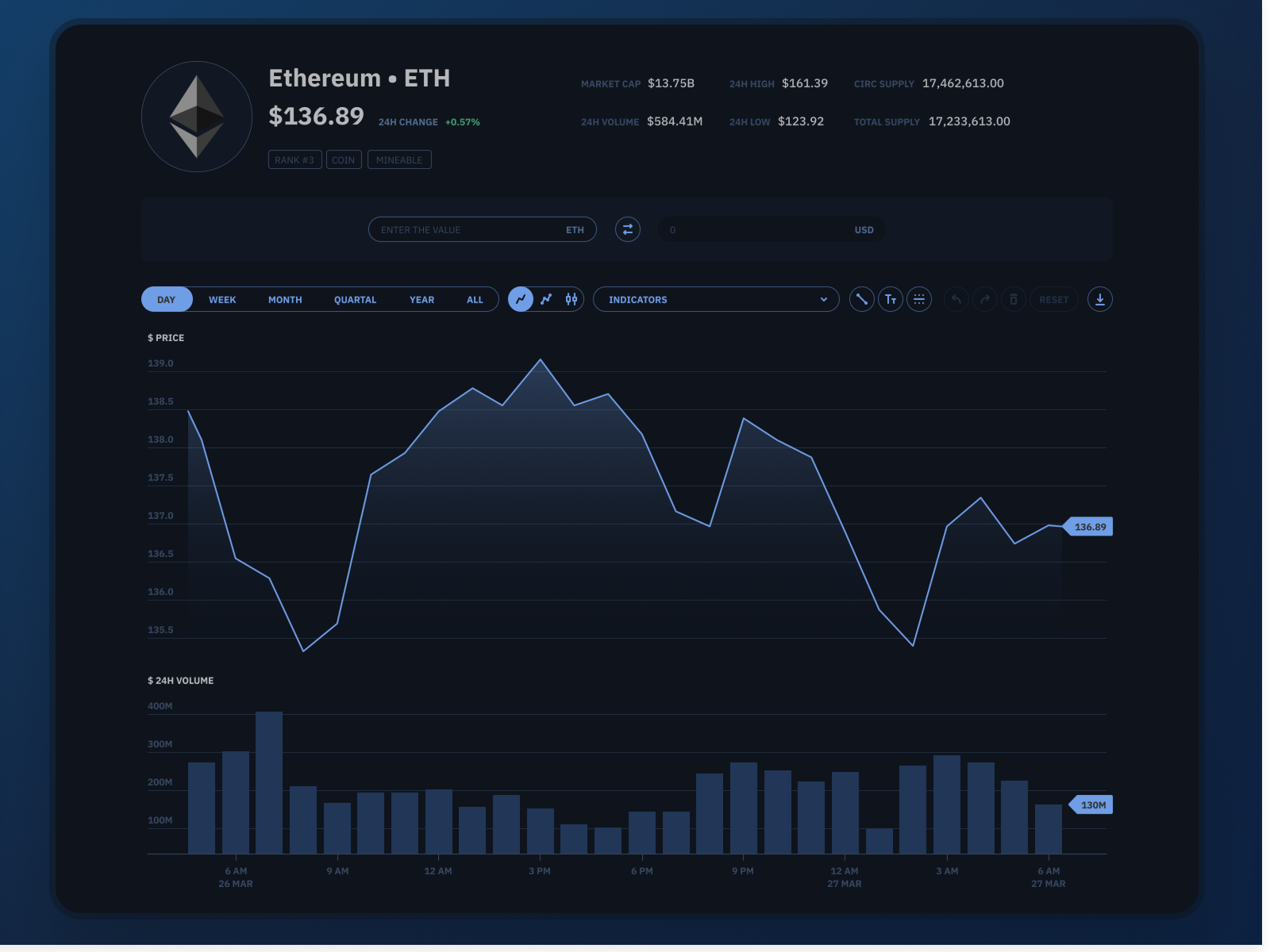Click the 9 PM time axis label
The height and width of the screenshot is (952, 1270).
(x=743, y=871)
